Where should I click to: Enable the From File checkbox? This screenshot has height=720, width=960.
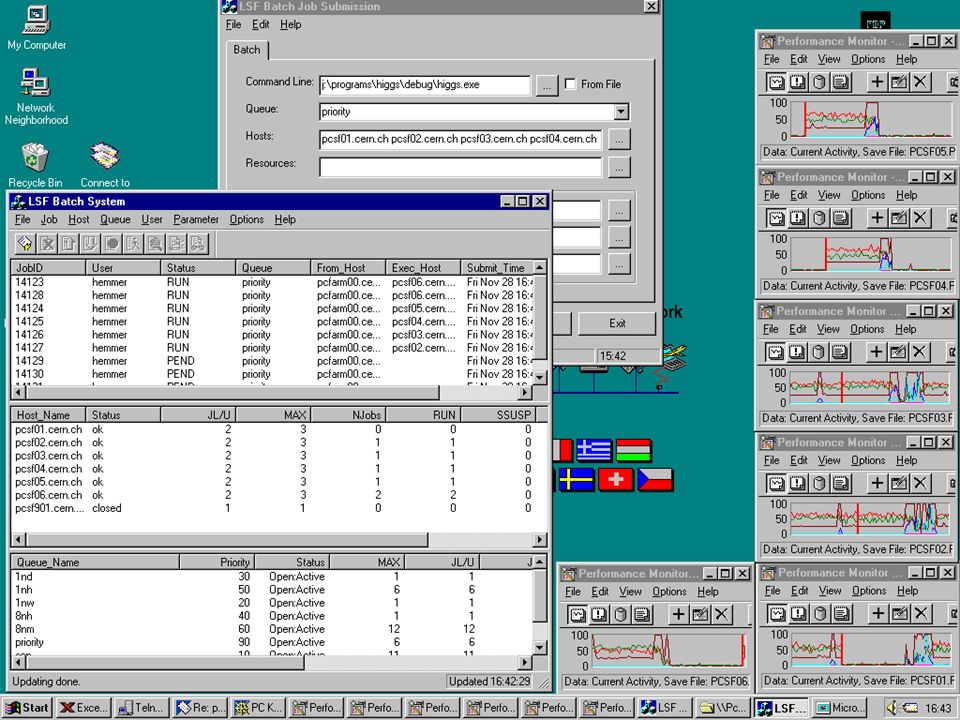[x=570, y=84]
